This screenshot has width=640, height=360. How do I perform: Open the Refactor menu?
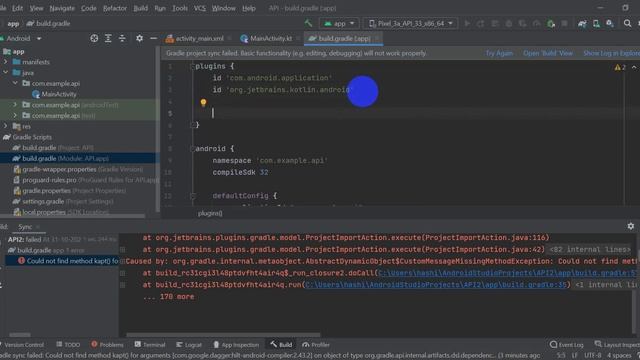coord(115,8)
